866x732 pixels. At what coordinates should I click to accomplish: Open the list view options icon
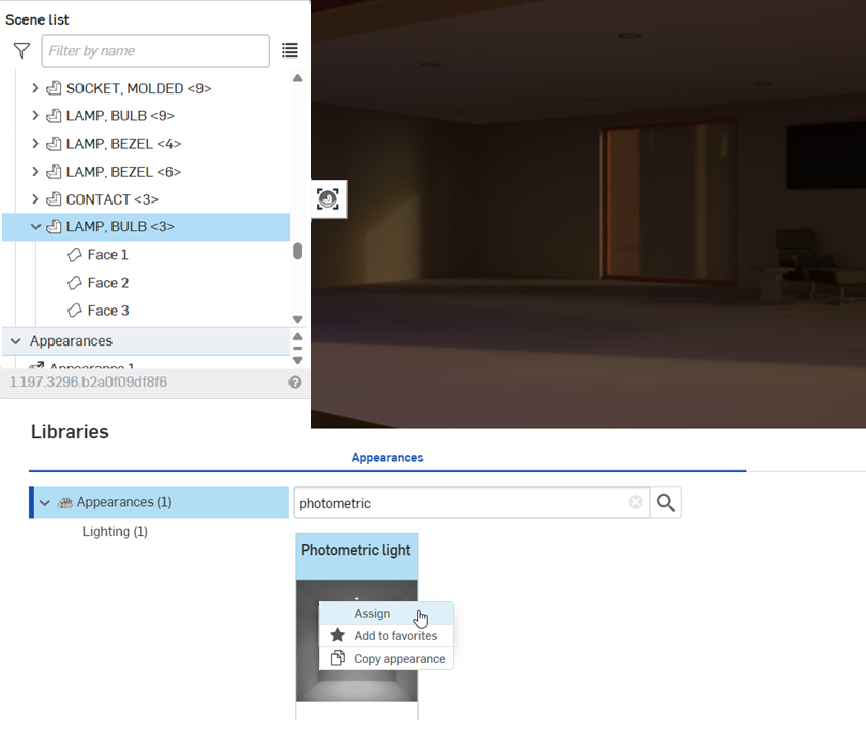tap(290, 51)
